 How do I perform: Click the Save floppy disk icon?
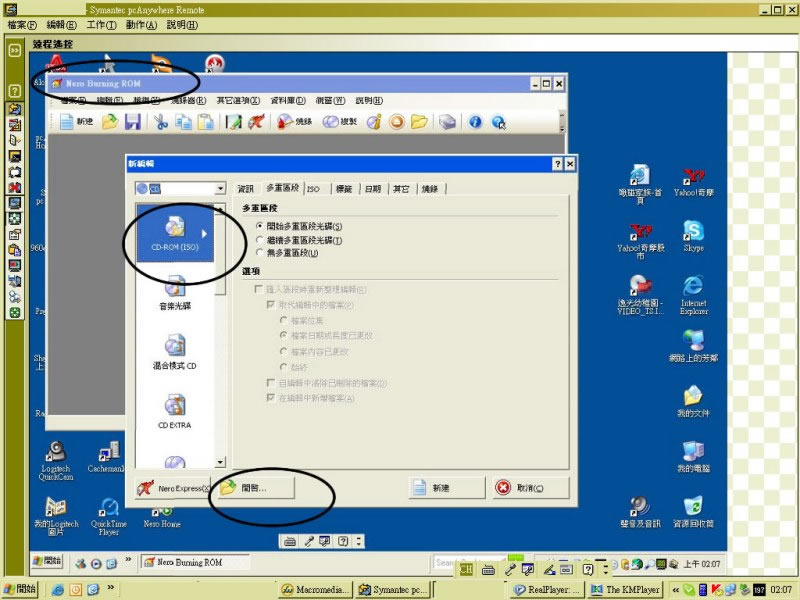click(133, 122)
